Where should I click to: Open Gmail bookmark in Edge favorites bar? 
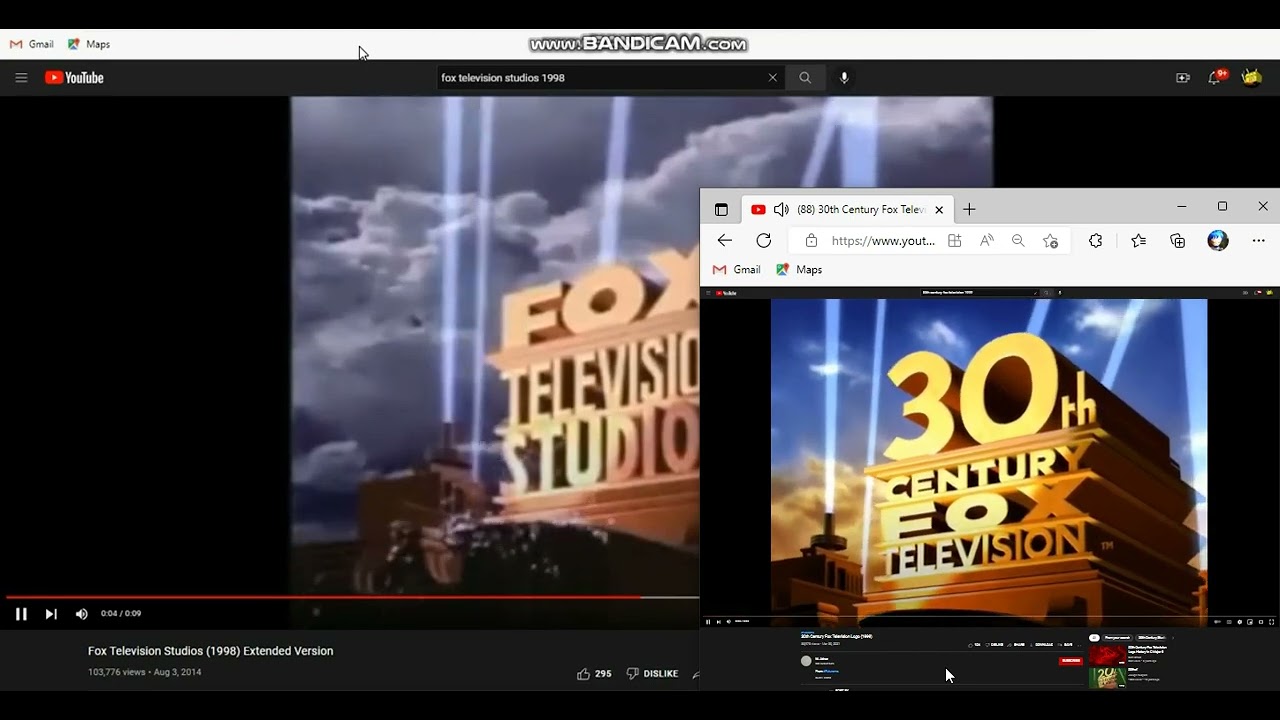736,270
